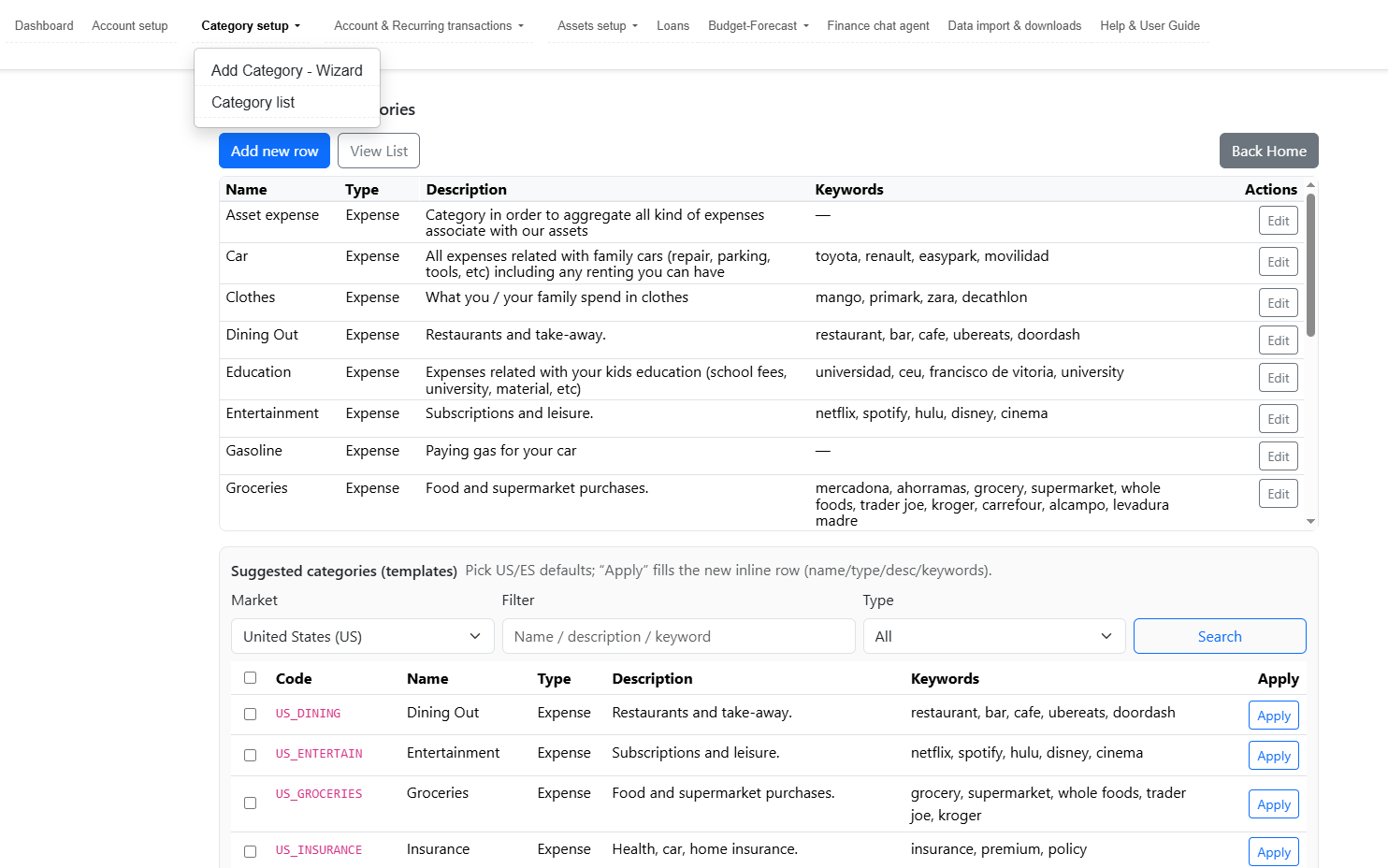Apply the Insurance template
The width and height of the screenshot is (1388, 868).
click(x=1274, y=852)
